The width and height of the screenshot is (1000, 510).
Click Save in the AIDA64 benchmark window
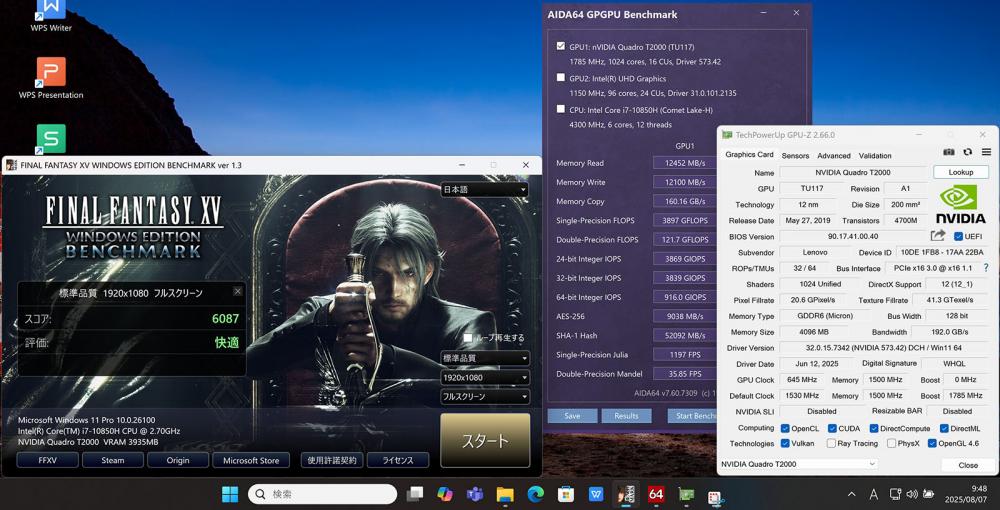point(572,416)
